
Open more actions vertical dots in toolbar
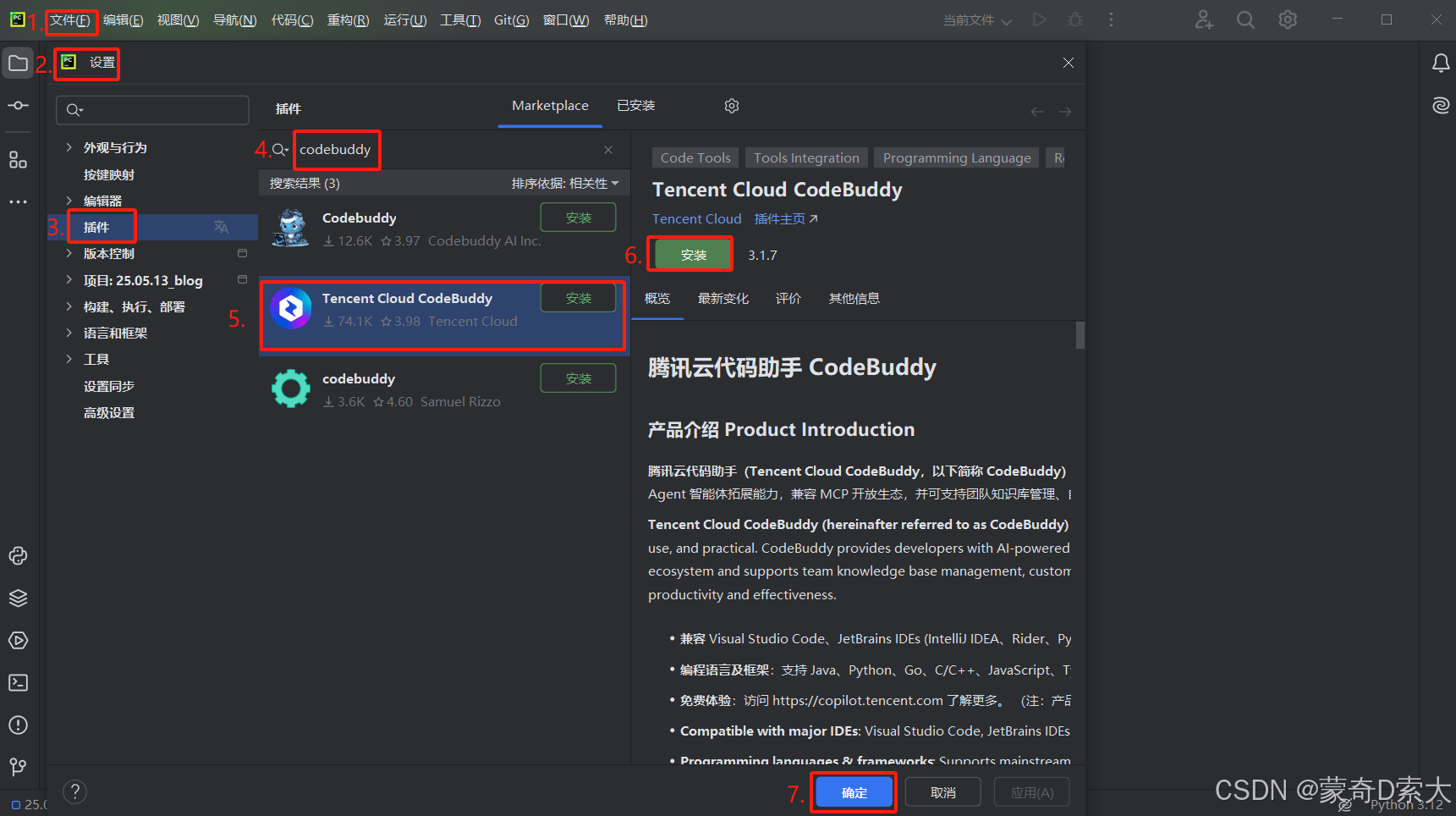[x=1111, y=19]
